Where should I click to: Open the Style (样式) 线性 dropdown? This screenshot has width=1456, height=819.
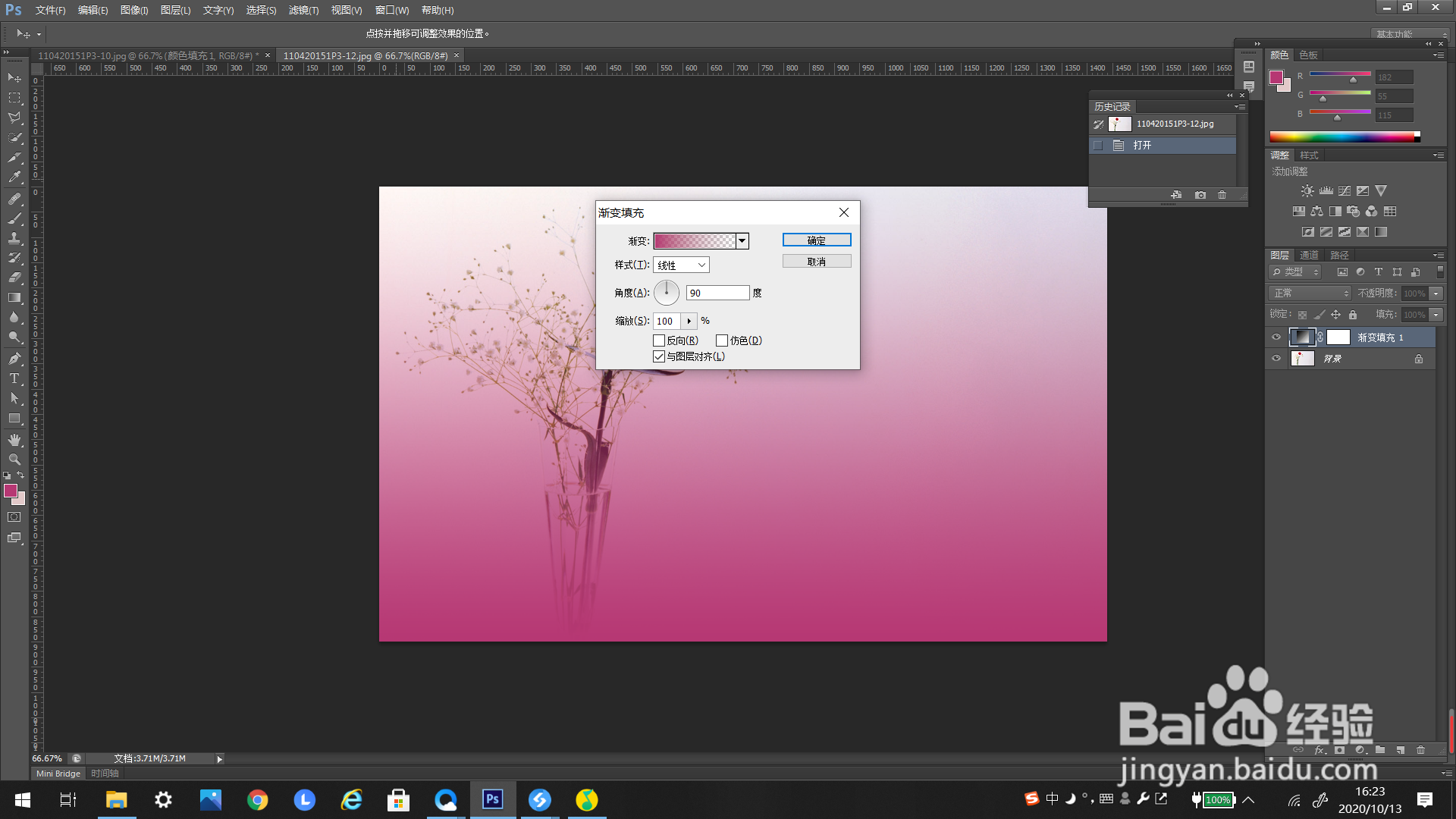(681, 265)
